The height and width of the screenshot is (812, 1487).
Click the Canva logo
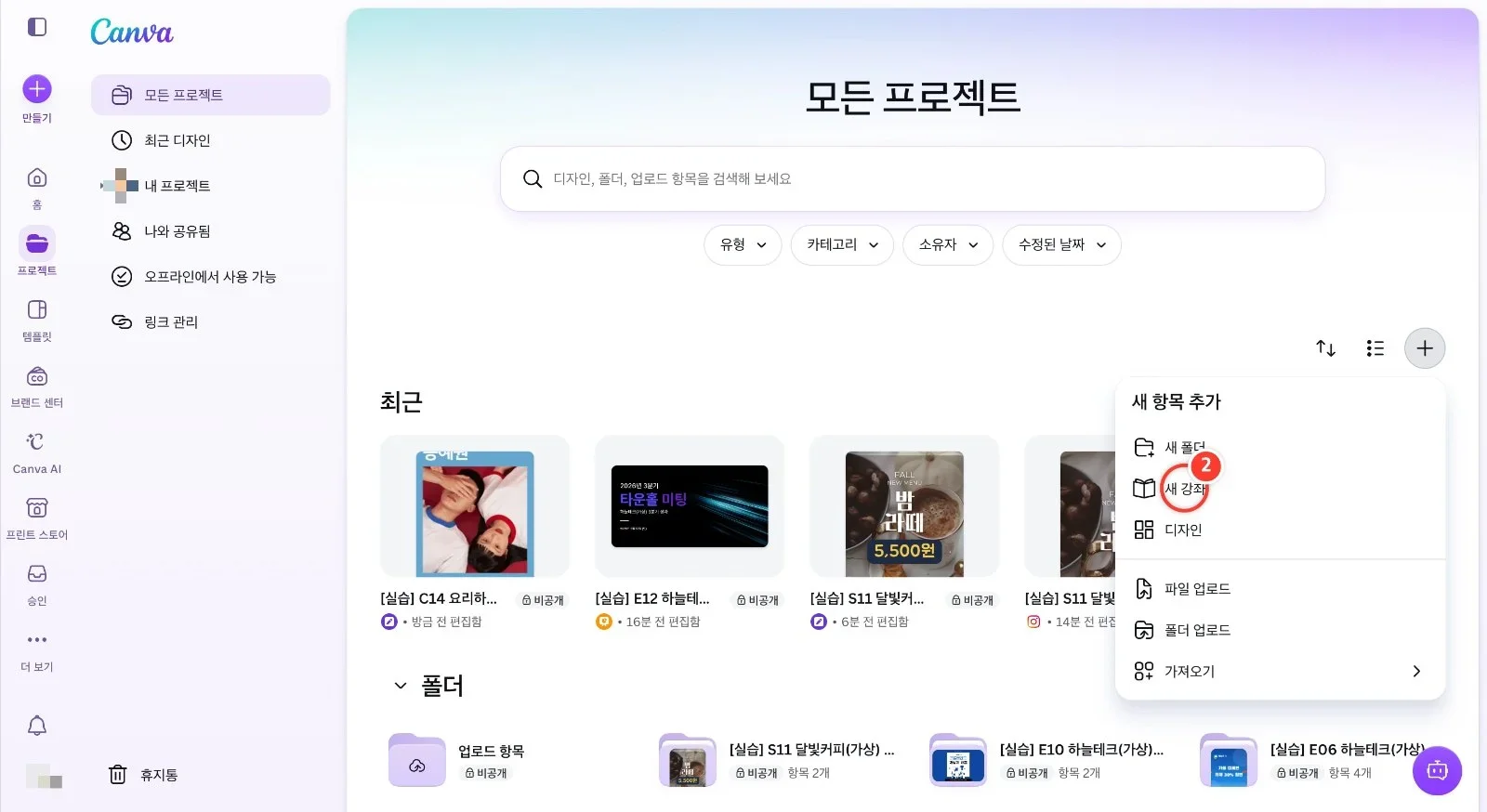tap(132, 33)
